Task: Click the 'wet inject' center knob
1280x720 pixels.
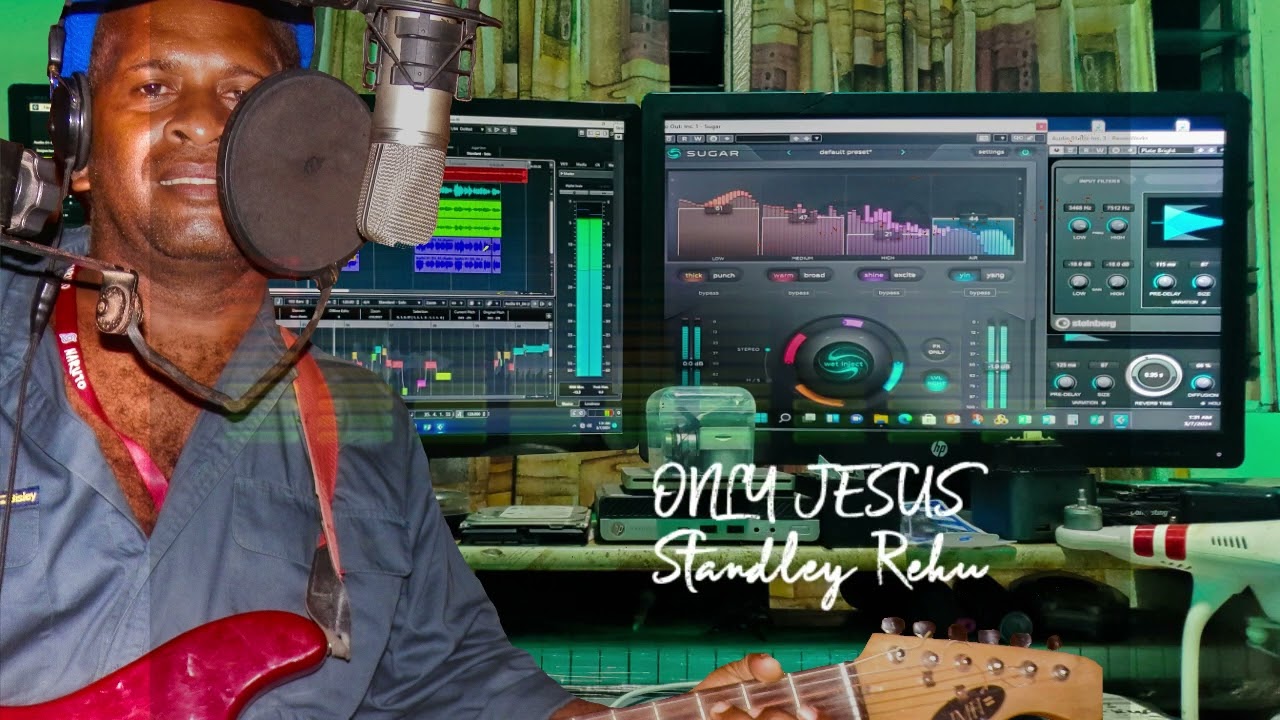Action: coord(843,361)
